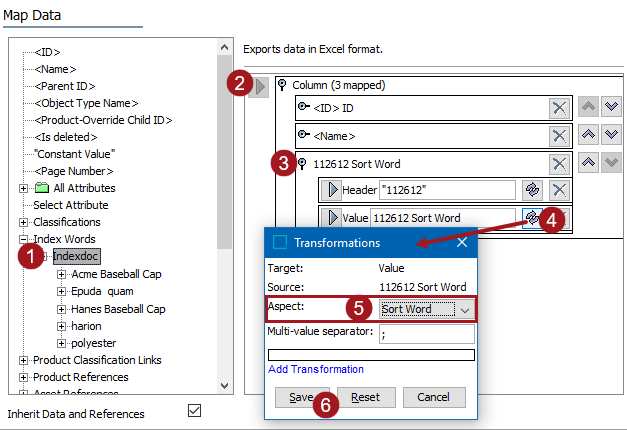The image size is (627, 430).
Task: Move 112612 Sort Word row up
Action: pos(588,162)
